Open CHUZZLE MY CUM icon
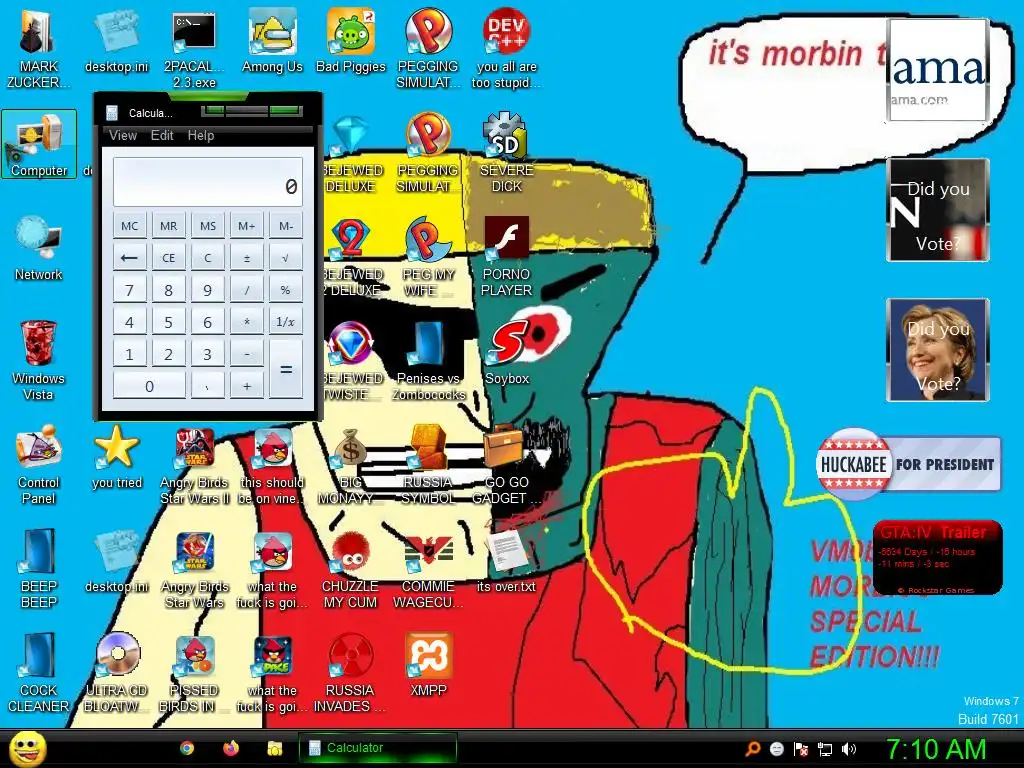 351,568
